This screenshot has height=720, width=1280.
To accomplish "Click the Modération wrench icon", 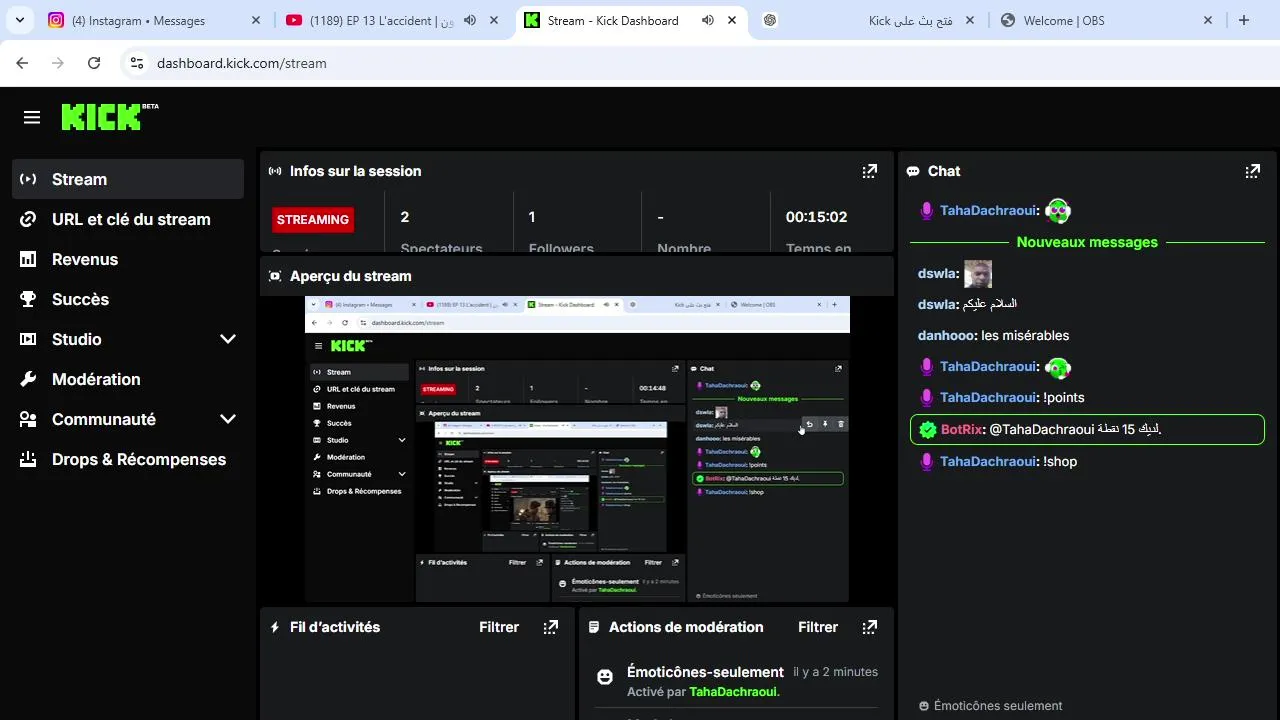I will pyautogui.click(x=28, y=379).
